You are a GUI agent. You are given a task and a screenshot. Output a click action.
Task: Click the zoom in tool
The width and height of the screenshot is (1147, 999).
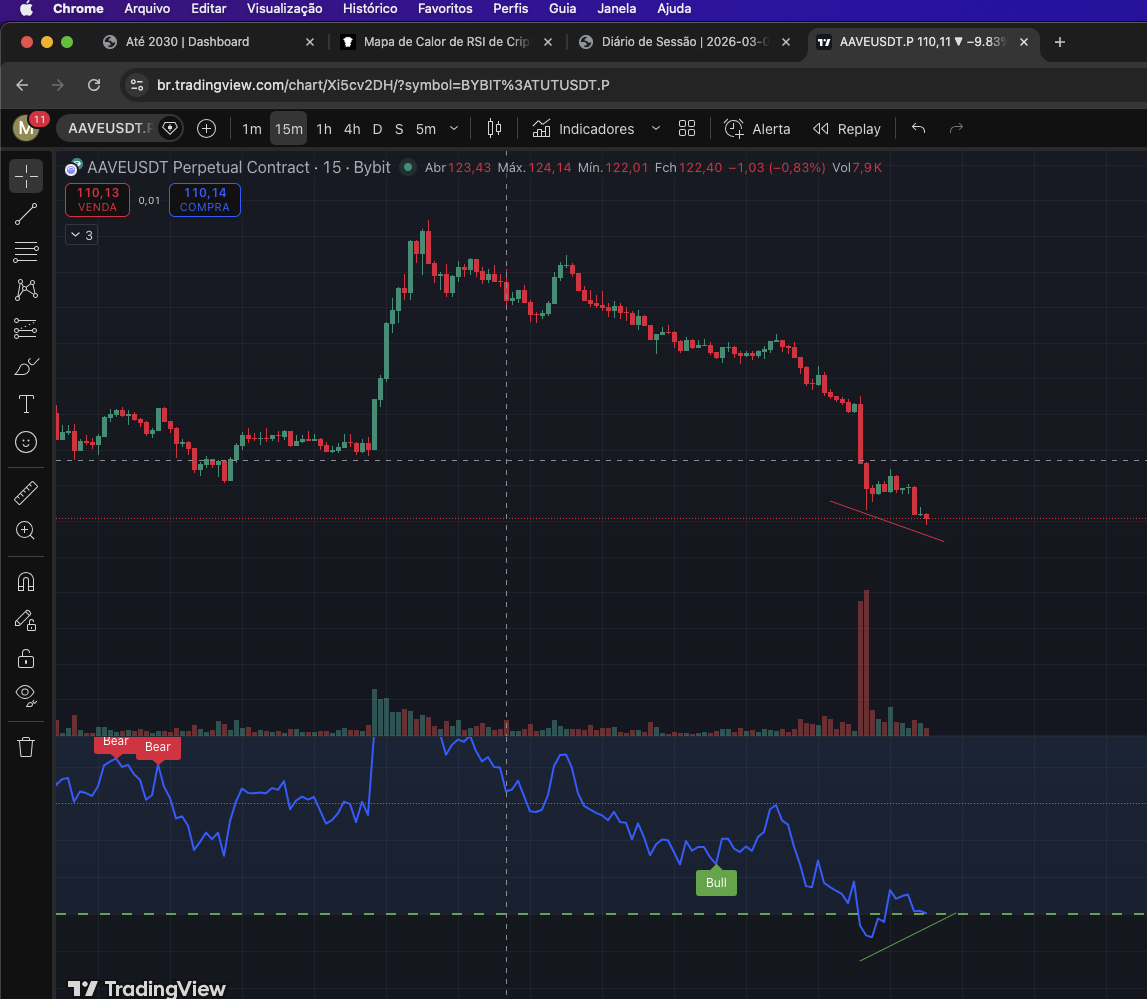[26, 531]
